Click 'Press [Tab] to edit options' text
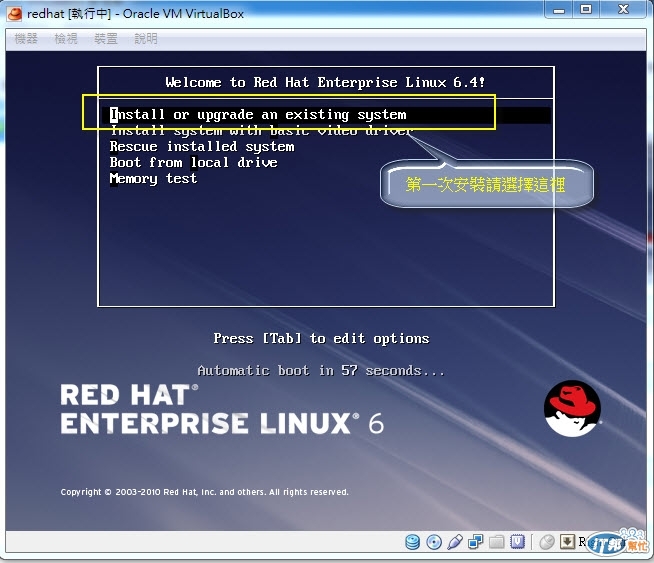This screenshot has height=563, width=654. point(321,338)
